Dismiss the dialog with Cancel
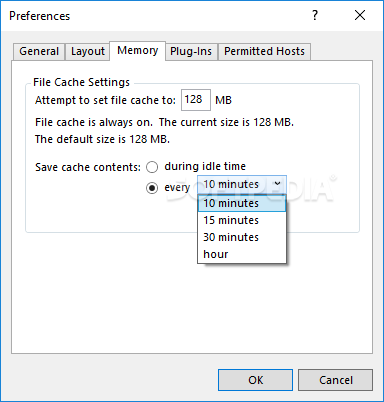Image resolution: width=384 pixels, height=402 pixels. [x=335, y=380]
